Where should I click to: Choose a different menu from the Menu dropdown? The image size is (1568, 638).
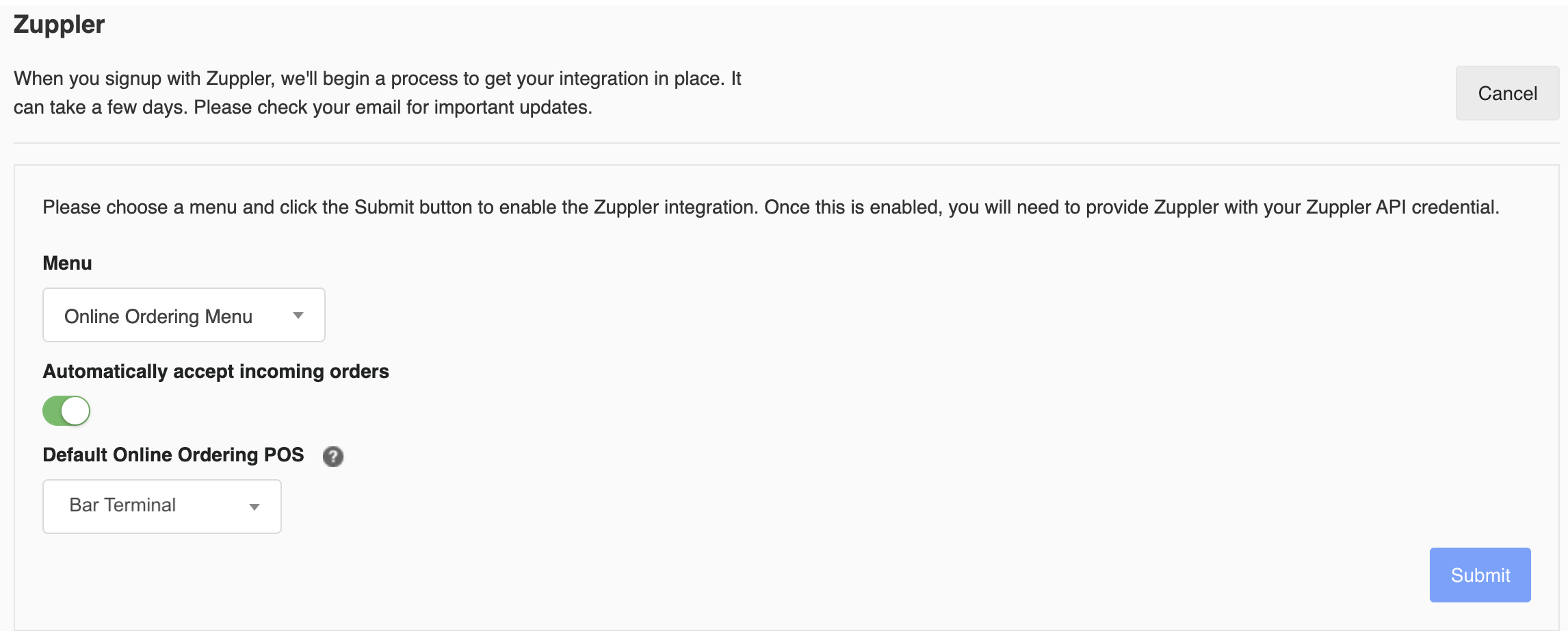183,316
